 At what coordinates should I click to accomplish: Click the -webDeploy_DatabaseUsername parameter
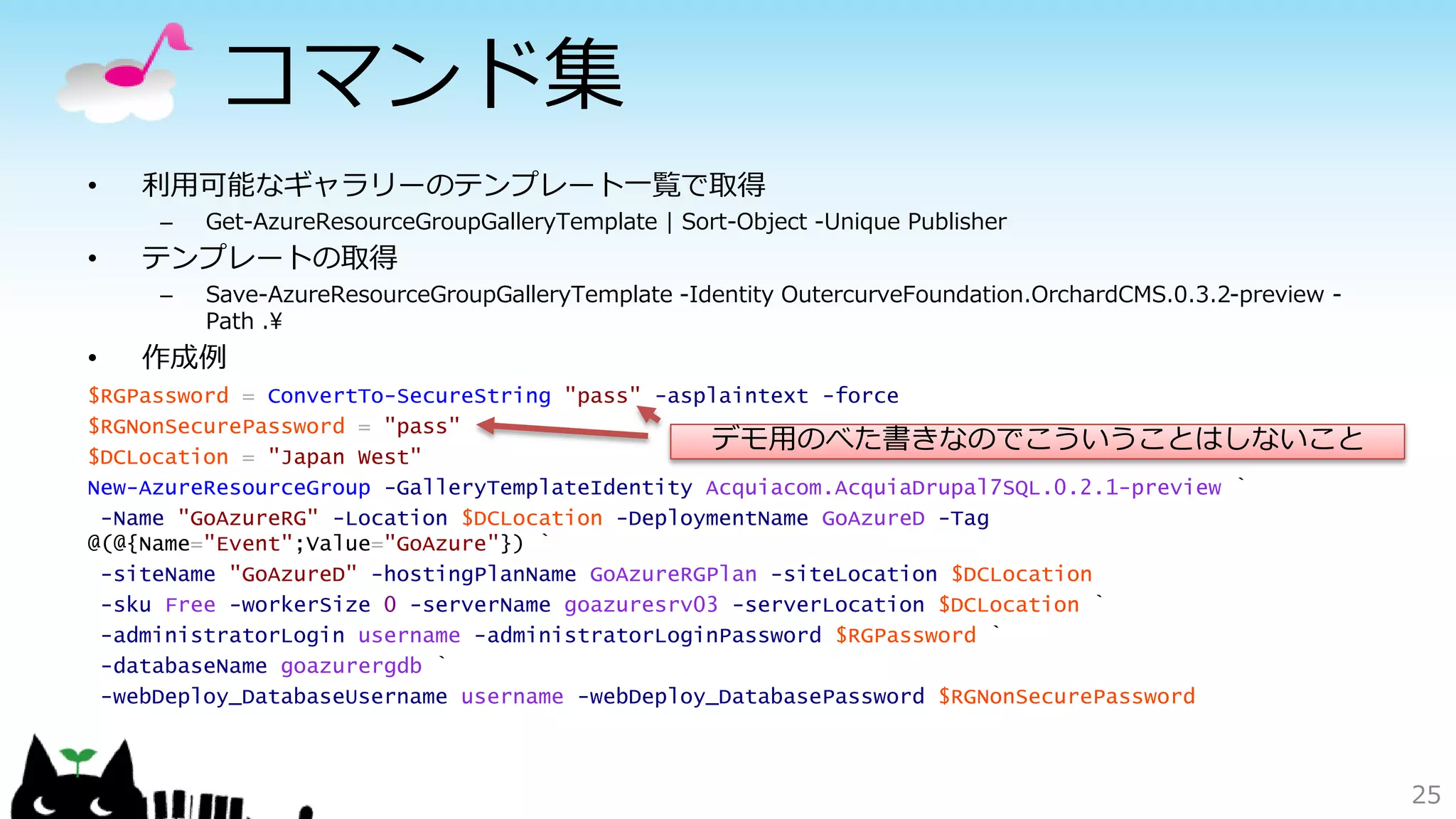click(274, 697)
